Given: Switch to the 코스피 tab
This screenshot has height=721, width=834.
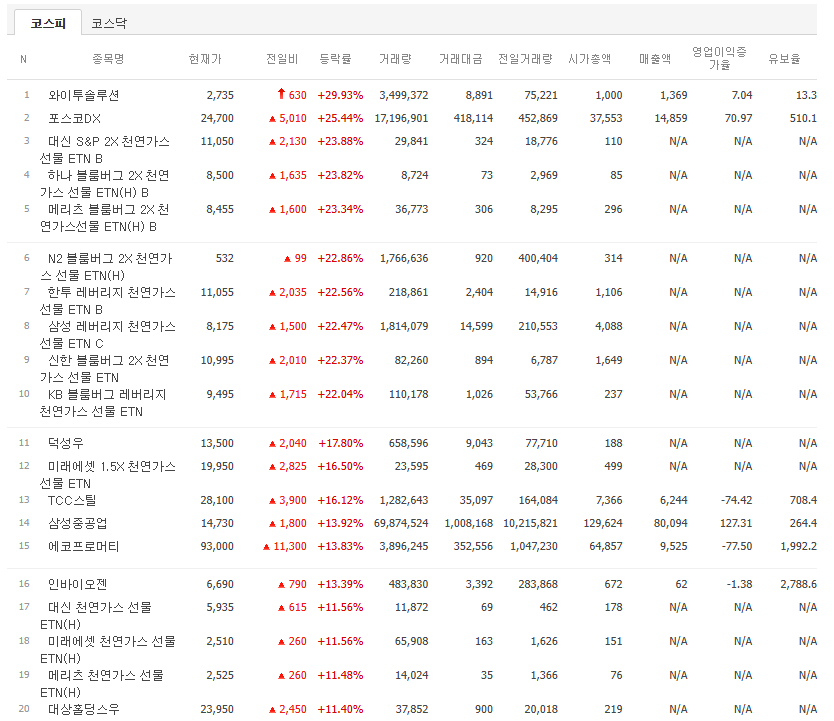Looking at the screenshot, I should 48,23.
